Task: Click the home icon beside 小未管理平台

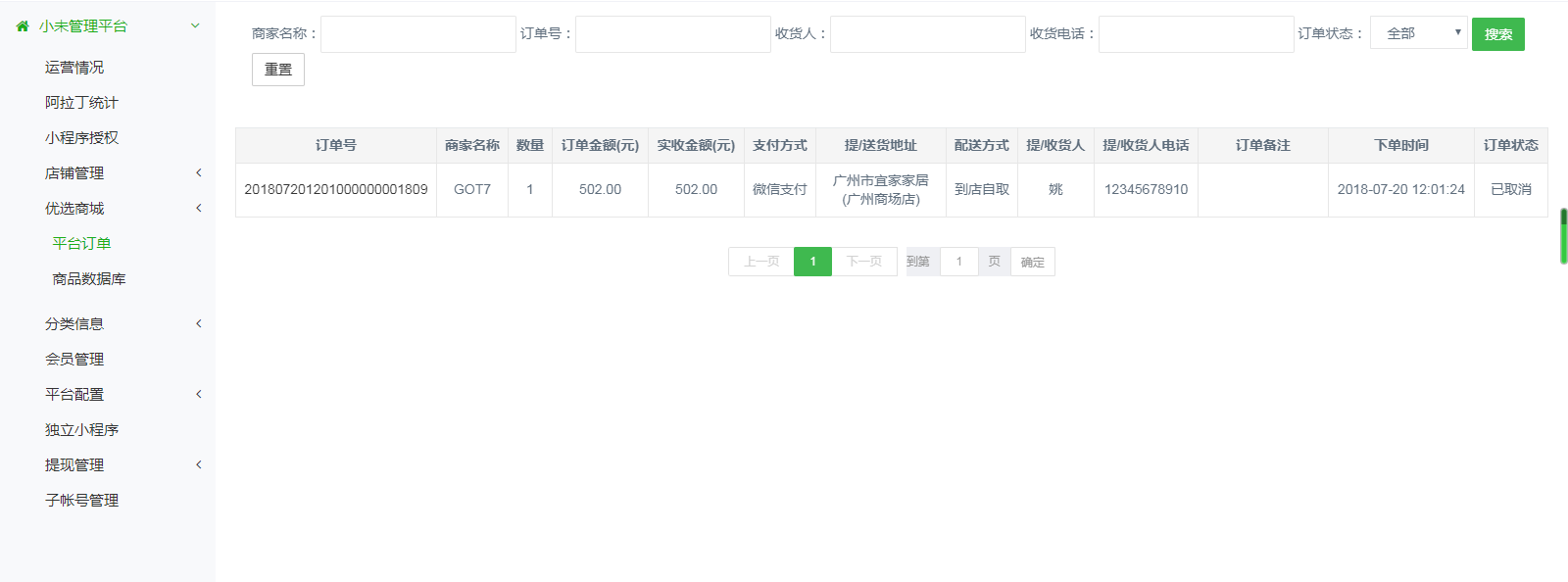Action: [23, 26]
